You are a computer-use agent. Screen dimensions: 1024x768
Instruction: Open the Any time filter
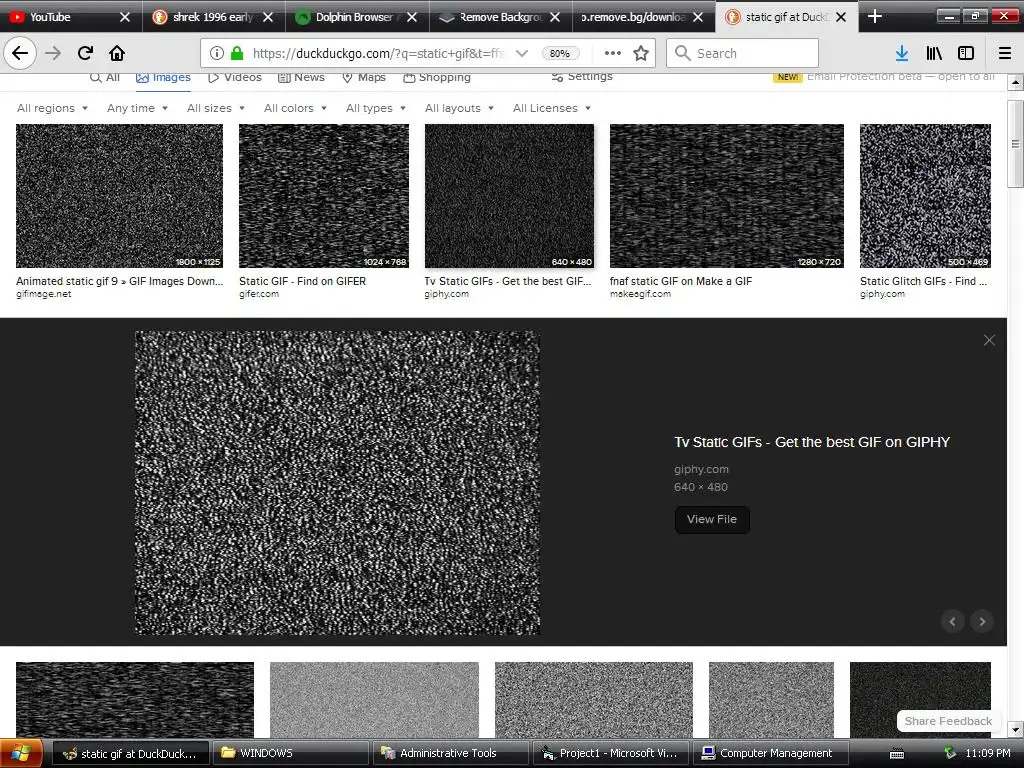coord(138,108)
